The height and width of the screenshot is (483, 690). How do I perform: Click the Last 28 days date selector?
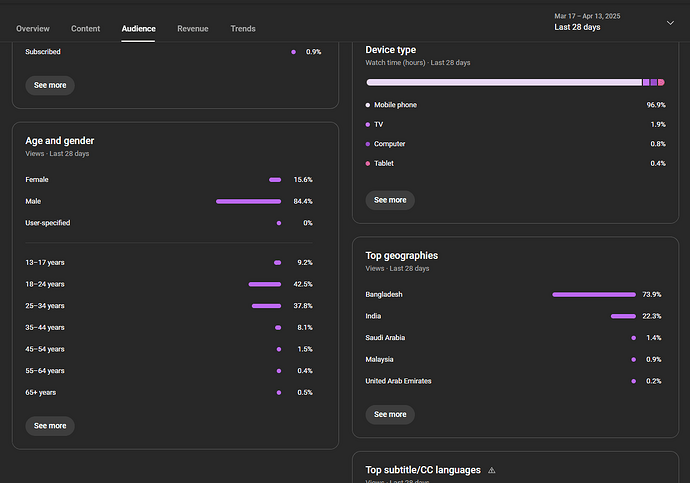(577, 27)
